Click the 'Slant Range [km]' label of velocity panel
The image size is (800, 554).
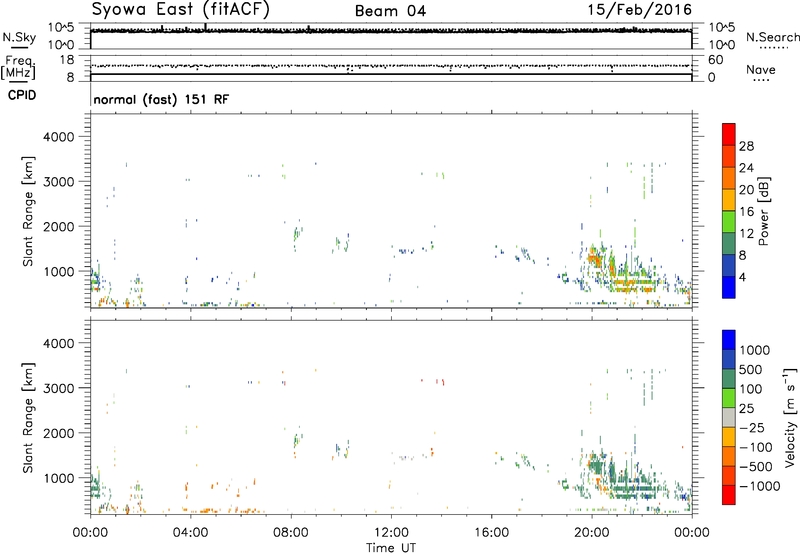tap(28, 418)
